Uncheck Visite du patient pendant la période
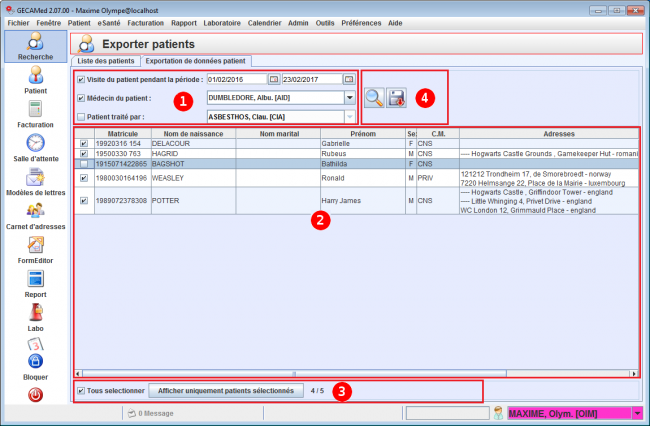 tap(81, 79)
